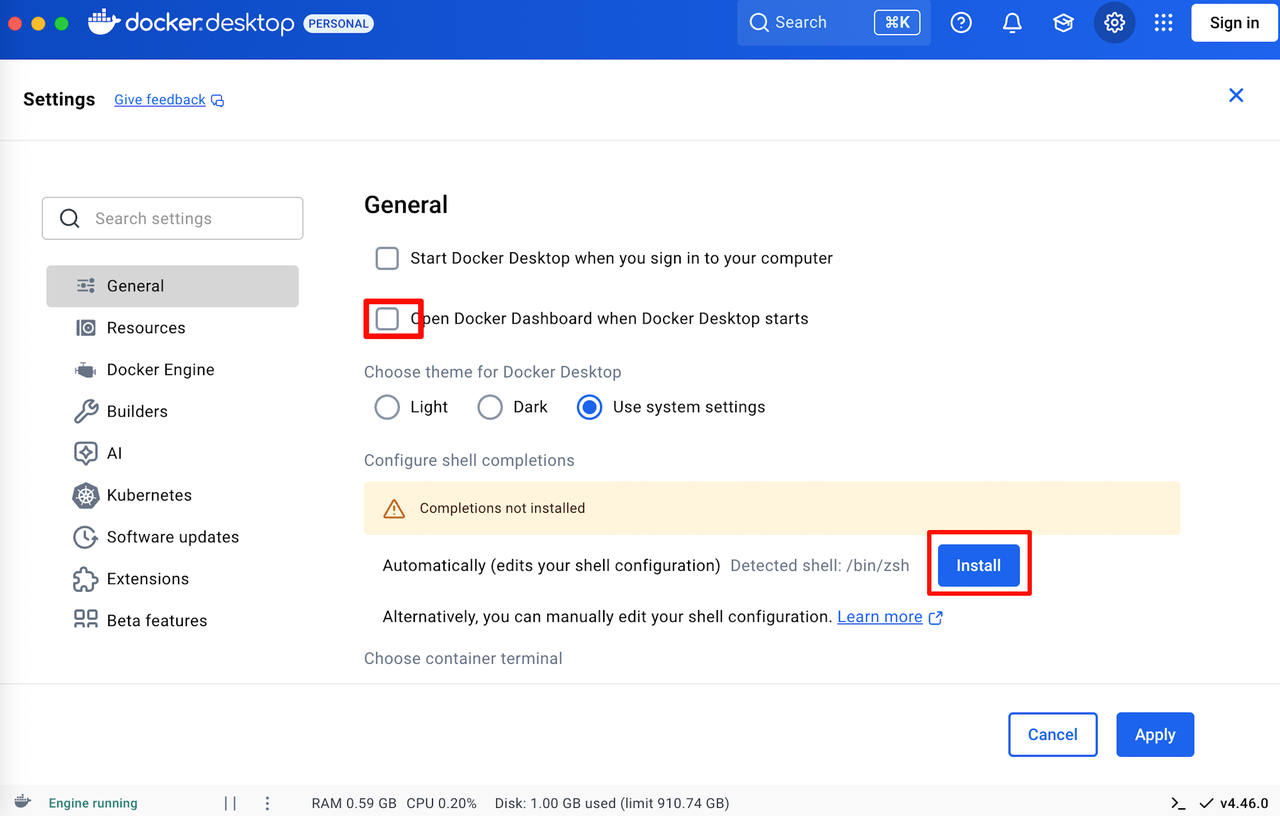Open the Learning center graduation cap icon
The width and height of the screenshot is (1280, 816).
click(1063, 23)
